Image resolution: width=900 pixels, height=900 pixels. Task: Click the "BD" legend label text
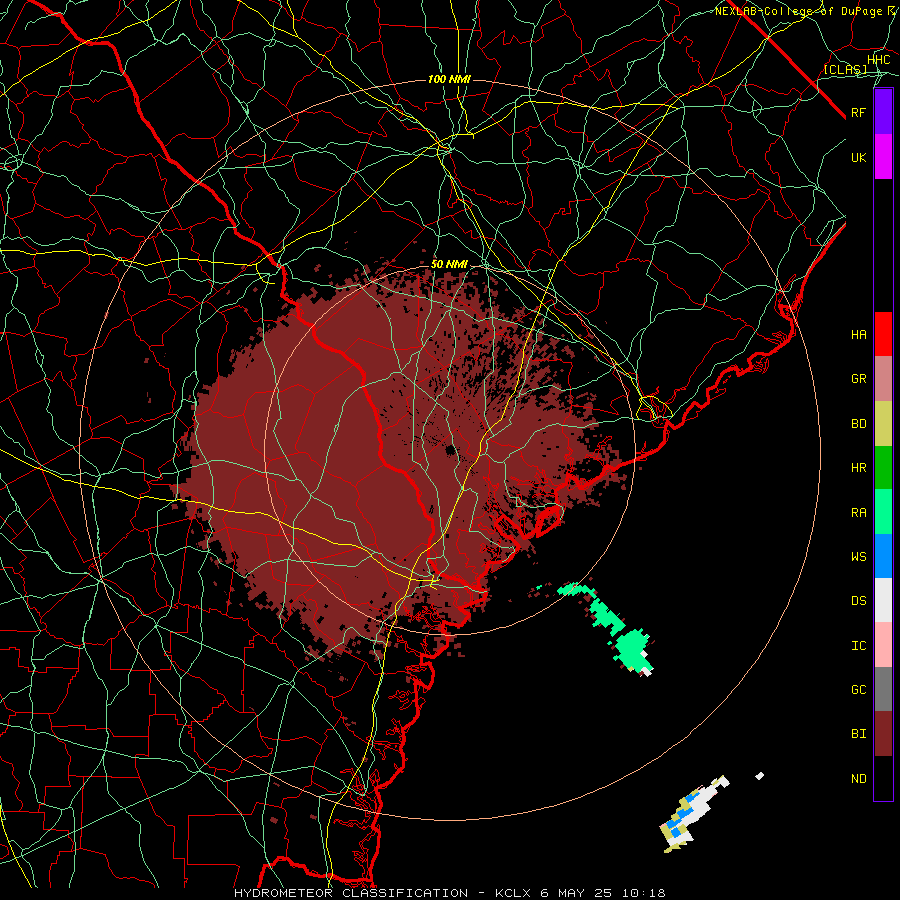858,424
